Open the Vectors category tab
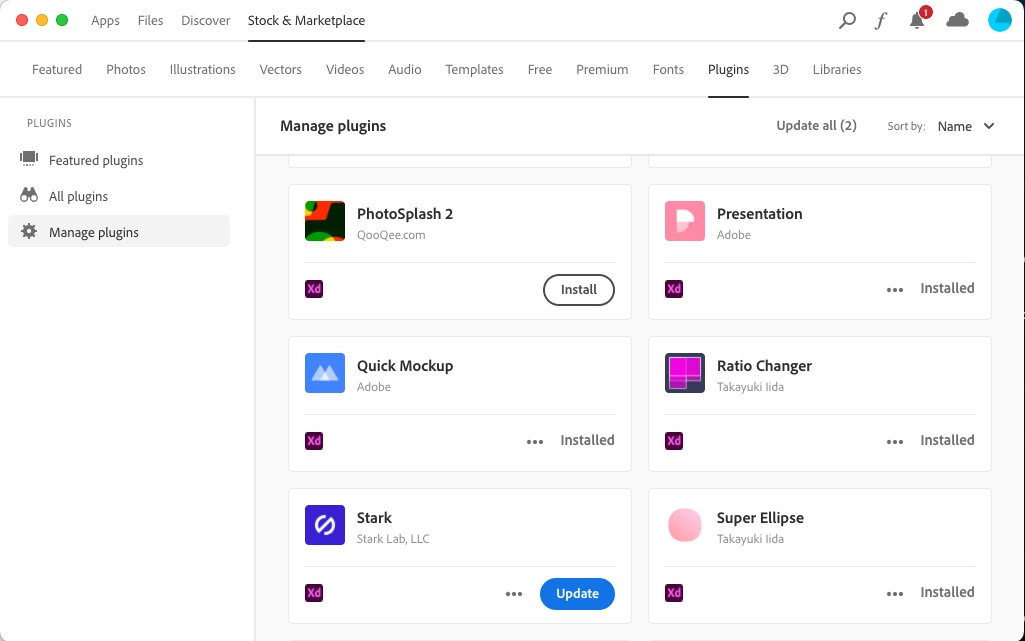Screen dimensions: 1025x641 pyautogui.click(x=280, y=69)
